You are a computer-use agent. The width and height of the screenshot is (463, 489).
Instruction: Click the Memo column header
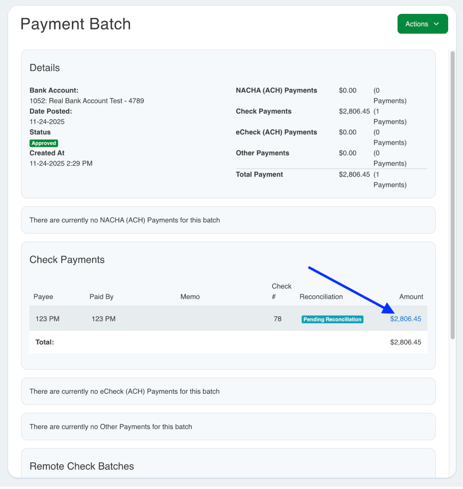[x=190, y=297]
